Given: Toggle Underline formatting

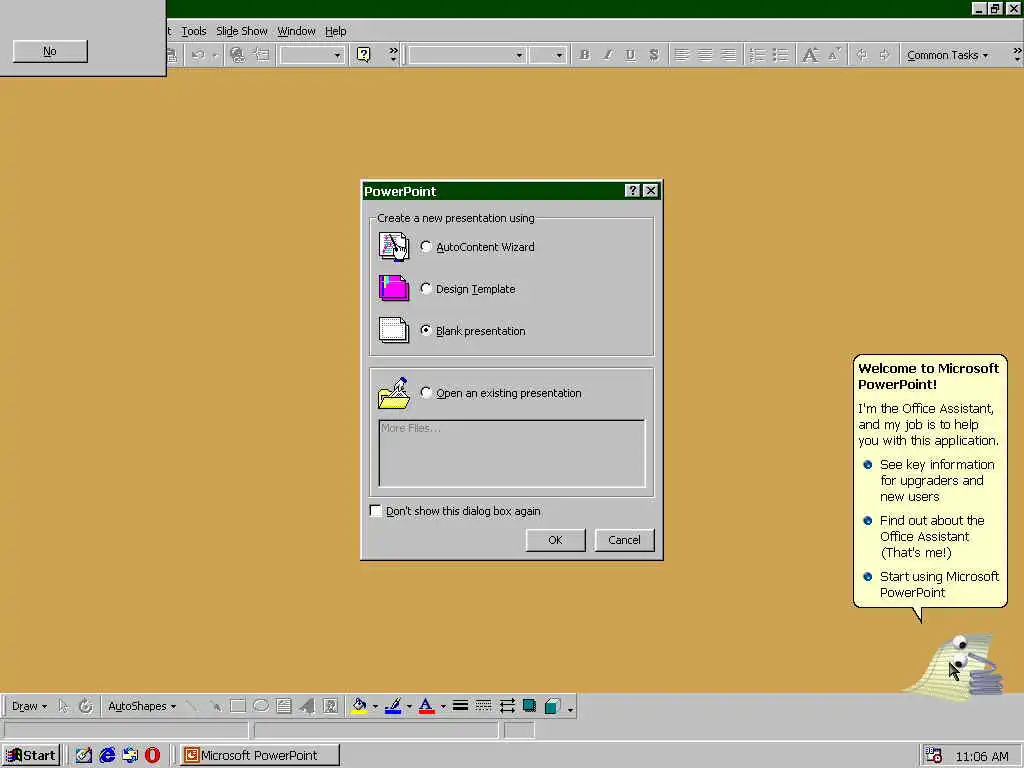Looking at the screenshot, I should click(630, 56).
